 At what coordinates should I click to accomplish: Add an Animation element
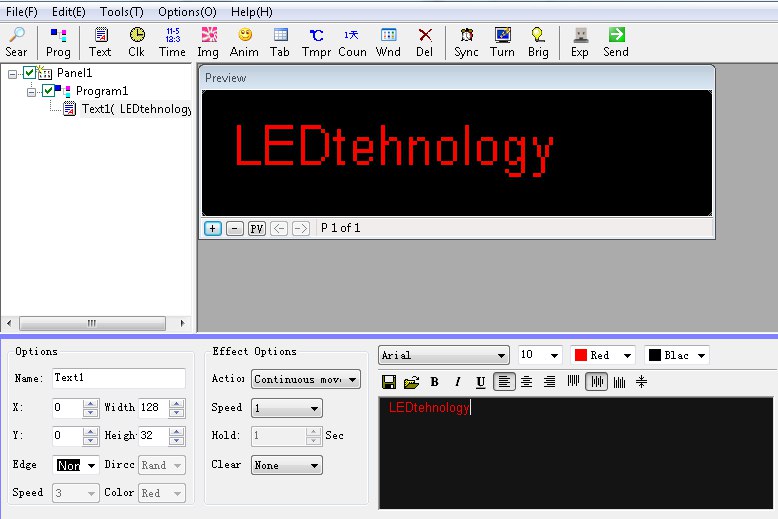pos(244,42)
